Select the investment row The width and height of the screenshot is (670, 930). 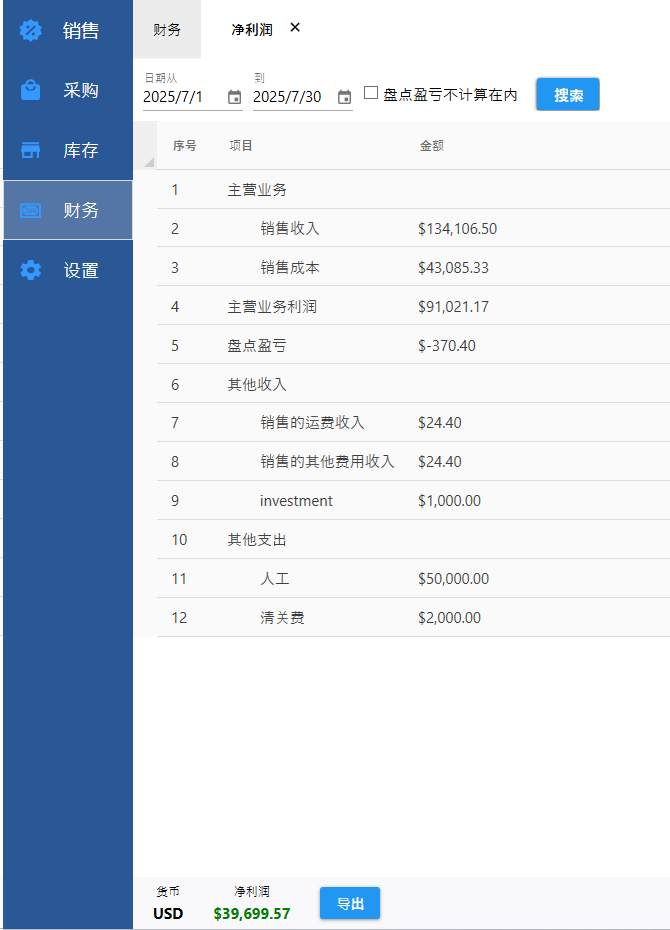coord(296,501)
